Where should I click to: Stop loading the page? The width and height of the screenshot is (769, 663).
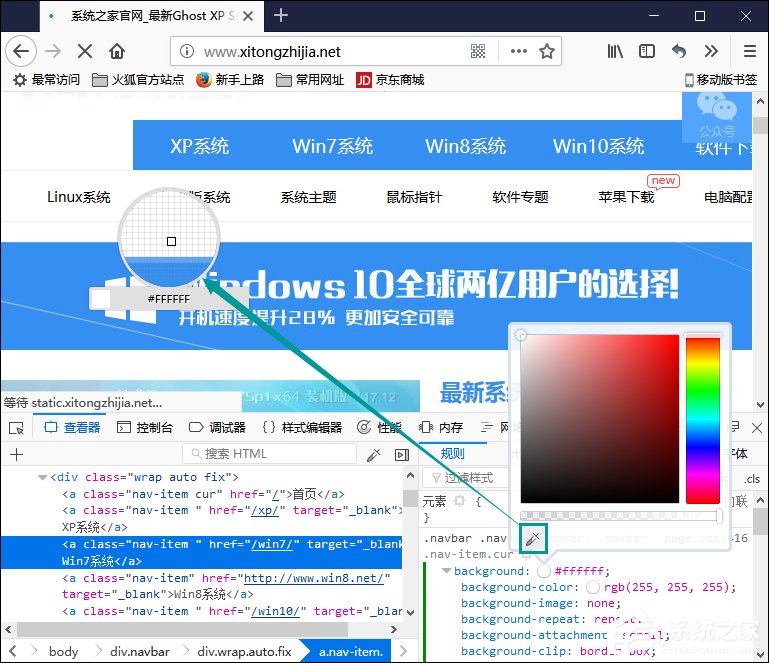(85, 51)
